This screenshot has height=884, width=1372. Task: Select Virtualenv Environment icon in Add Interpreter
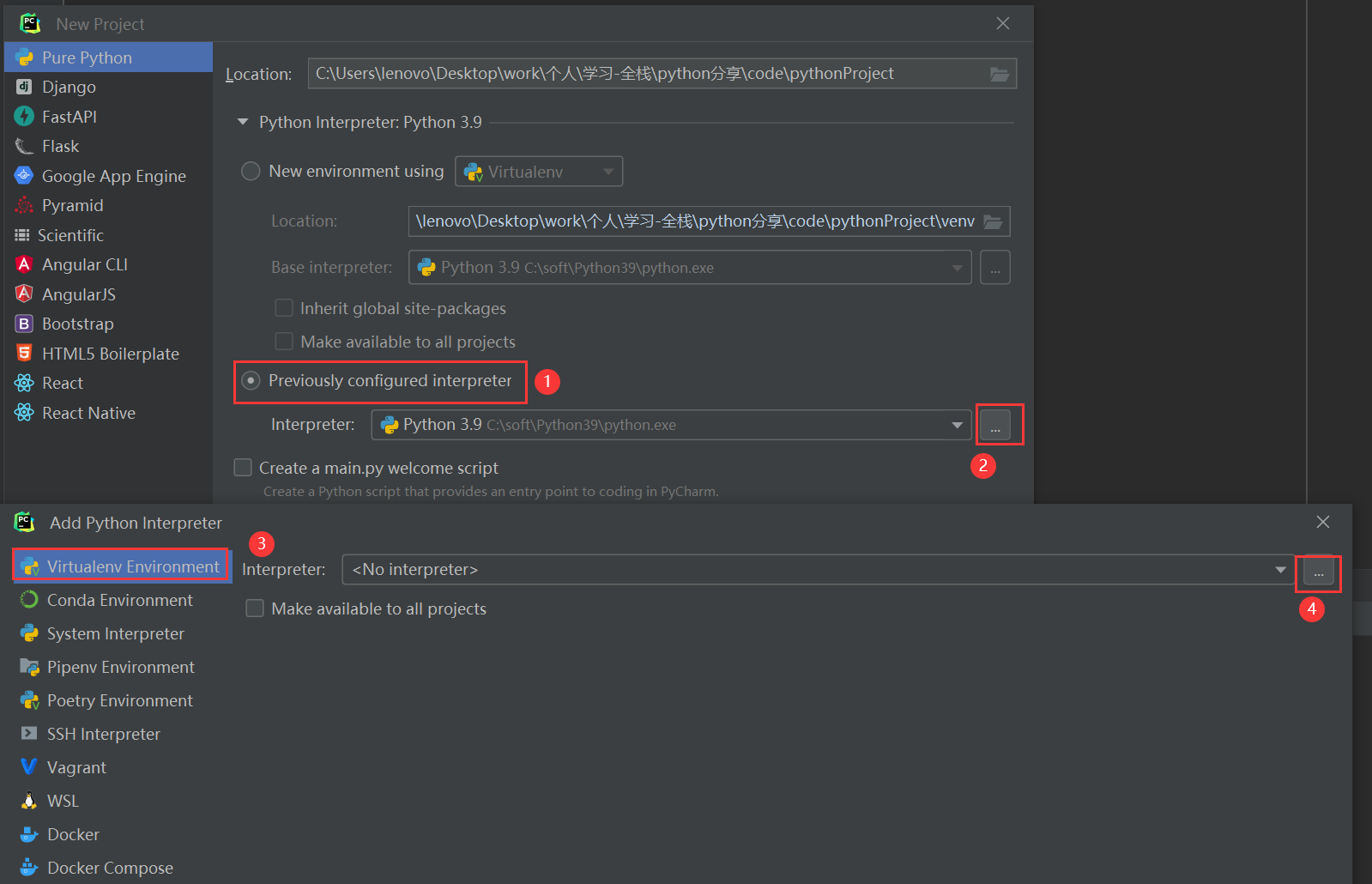[30, 566]
